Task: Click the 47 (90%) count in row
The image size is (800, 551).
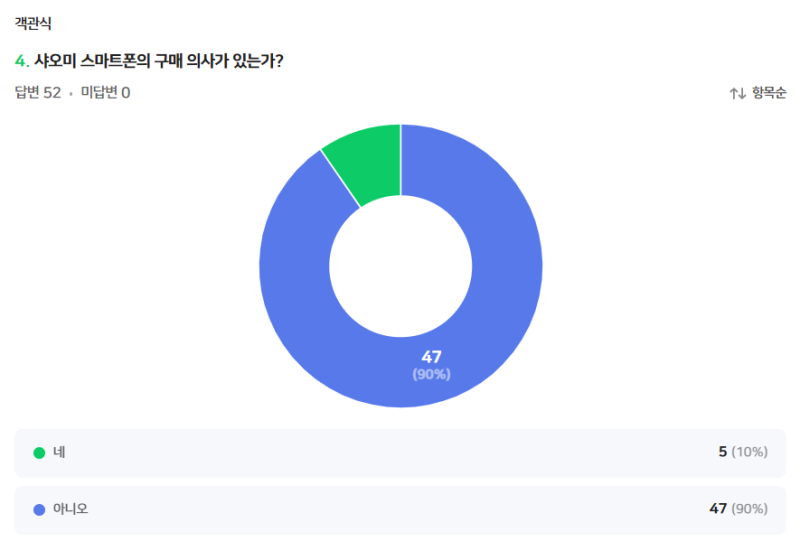Action: [x=738, y=509]
